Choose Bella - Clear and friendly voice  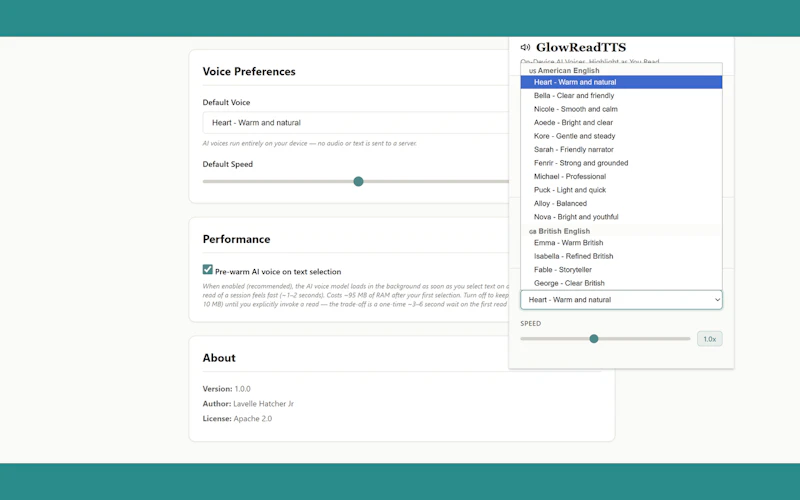point(621,95)
